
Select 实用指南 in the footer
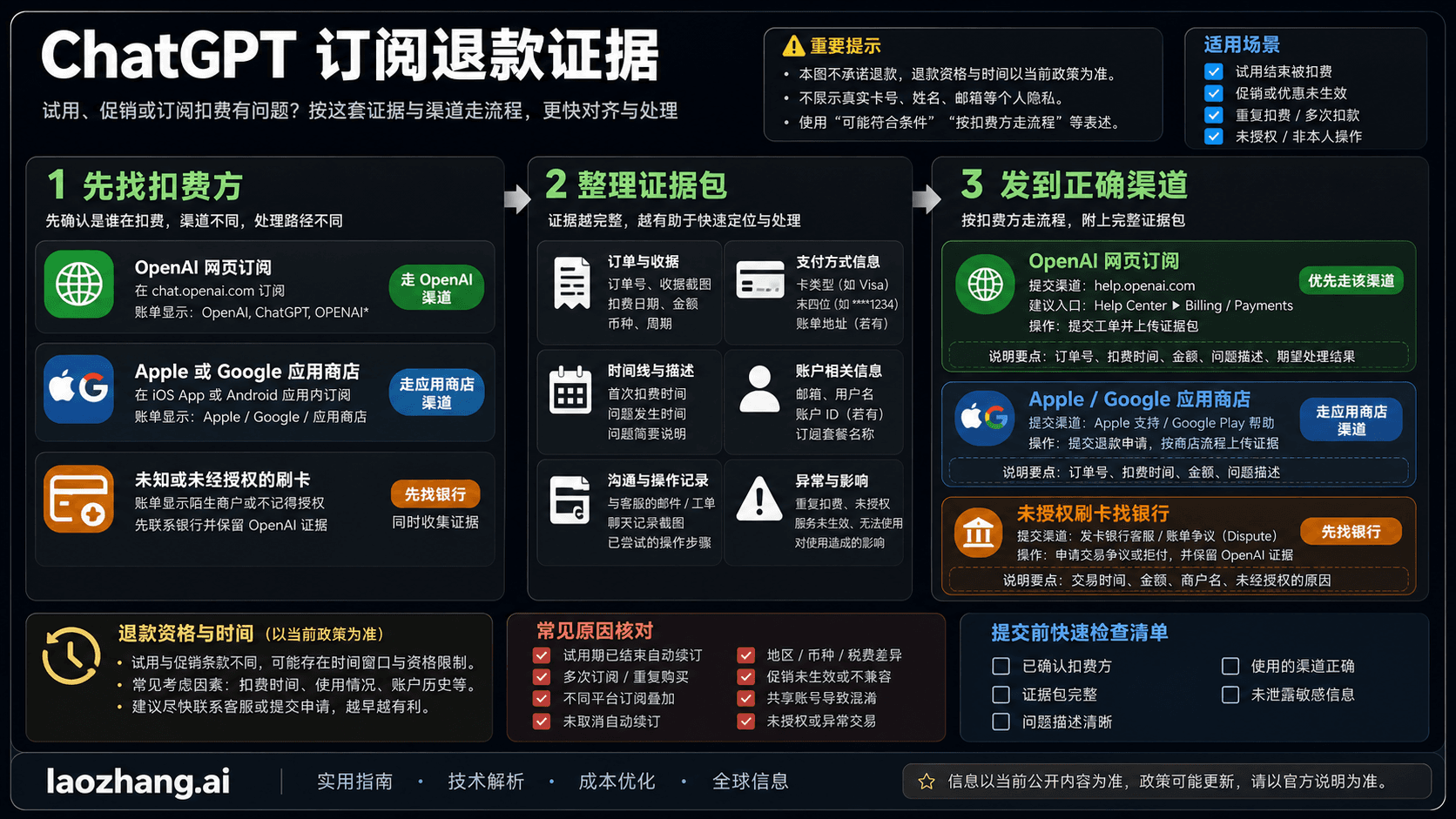pyautogui.click(x=354, y=782)
